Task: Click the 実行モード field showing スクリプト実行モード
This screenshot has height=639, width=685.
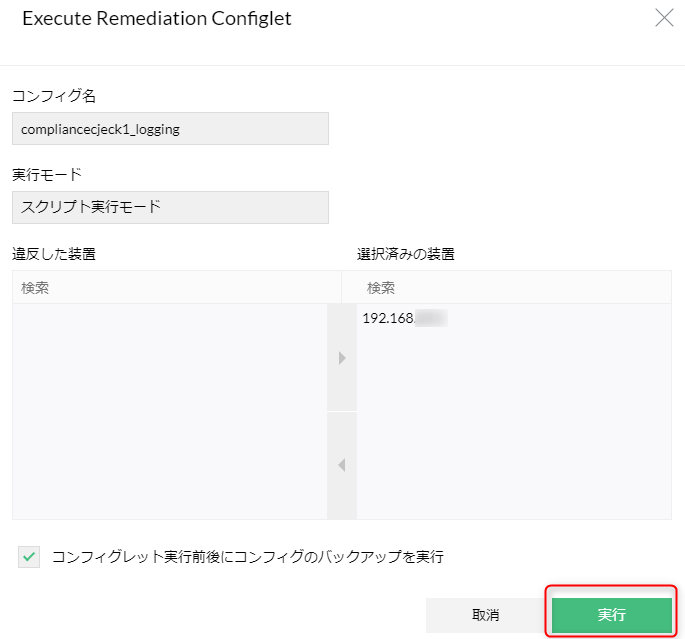Action: pos(170,207)
